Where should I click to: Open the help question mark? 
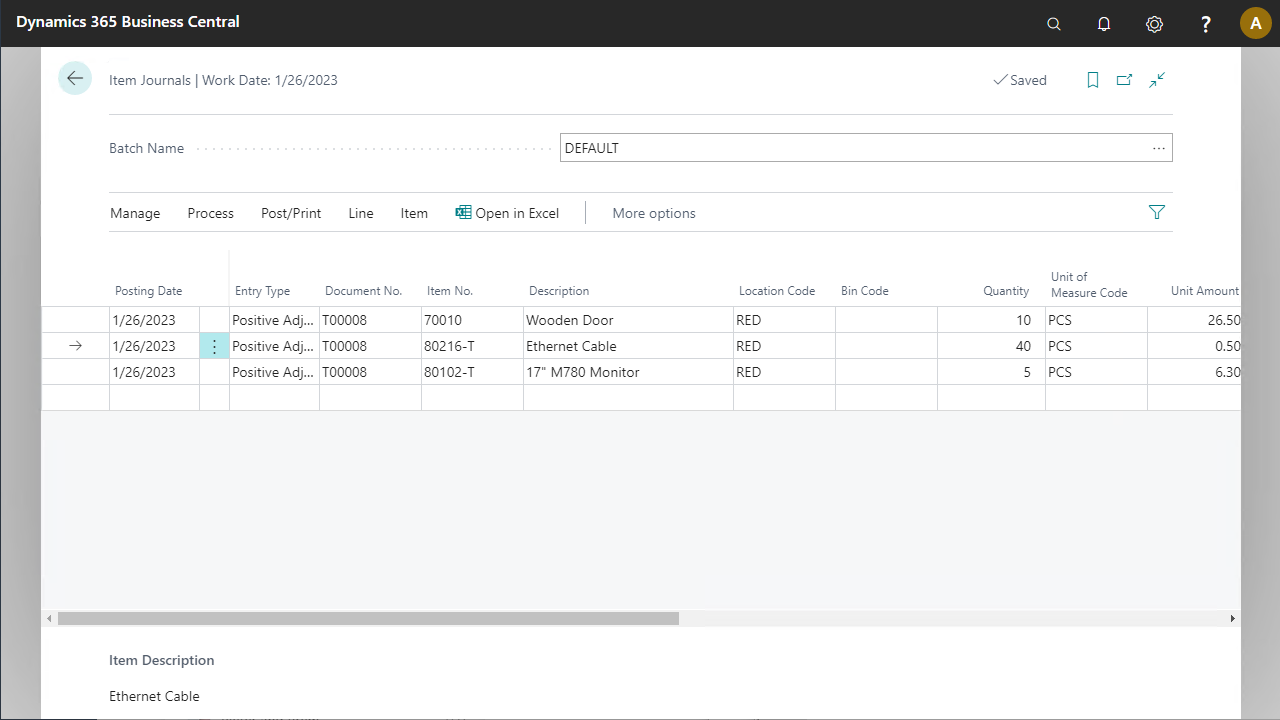[1206, 24]
